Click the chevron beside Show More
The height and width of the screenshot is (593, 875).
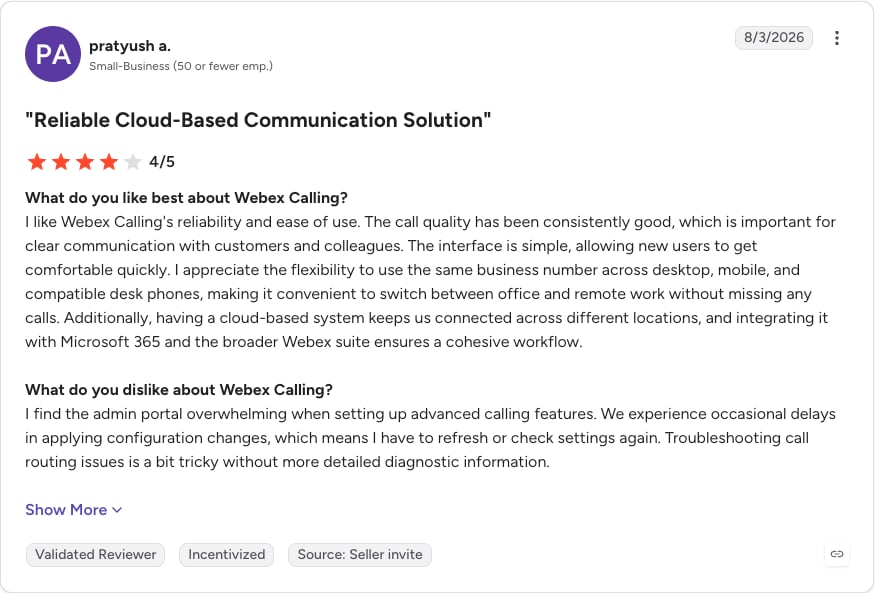pyautogui.click(x=117, y=510)
